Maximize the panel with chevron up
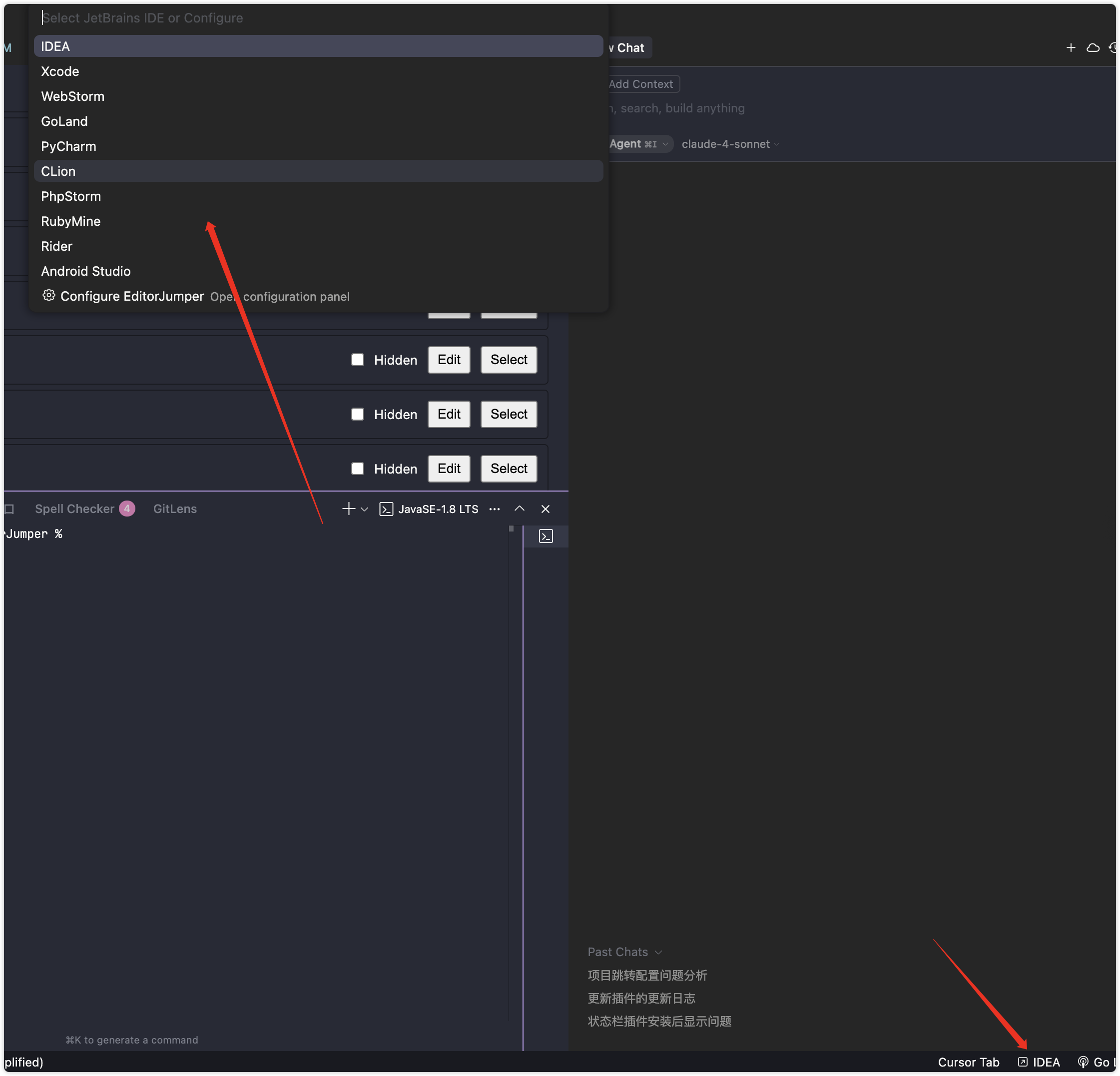The height and width of the screenshot is (1076, 1120). [520, 509]
